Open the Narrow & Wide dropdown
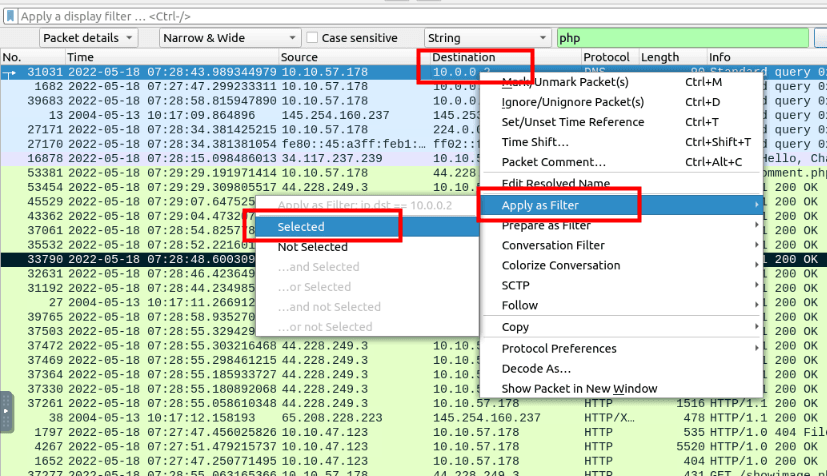This screenshot has height=476, width=827. [229, 38]
